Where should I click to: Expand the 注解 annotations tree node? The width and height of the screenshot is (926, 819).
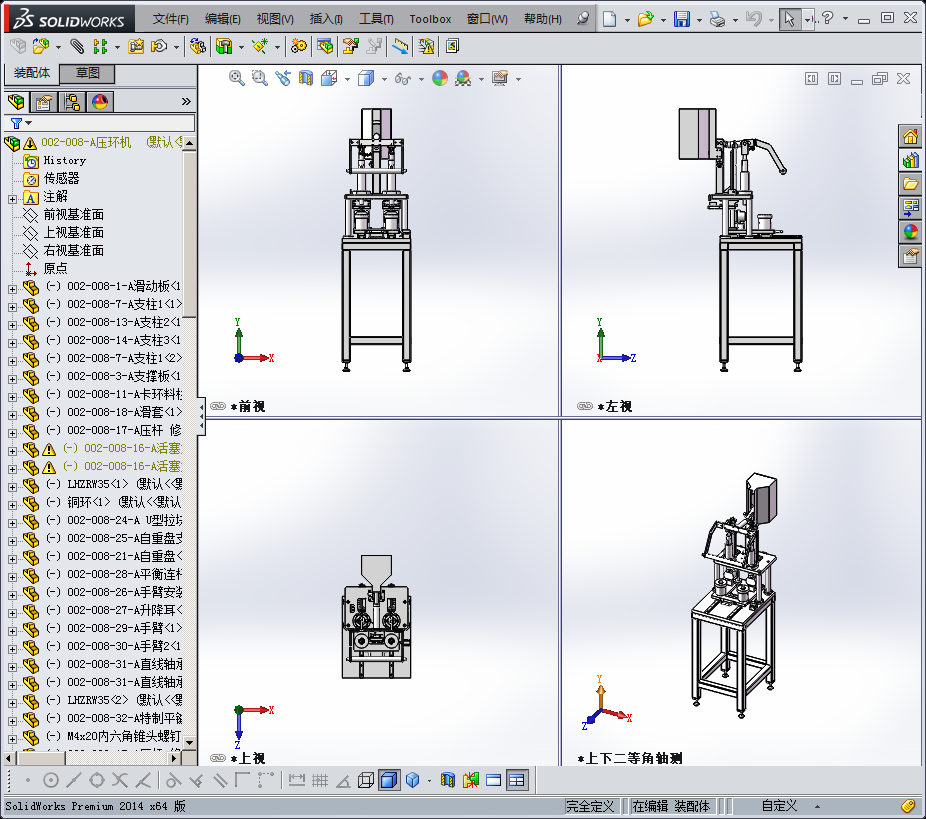pos(12,200)
